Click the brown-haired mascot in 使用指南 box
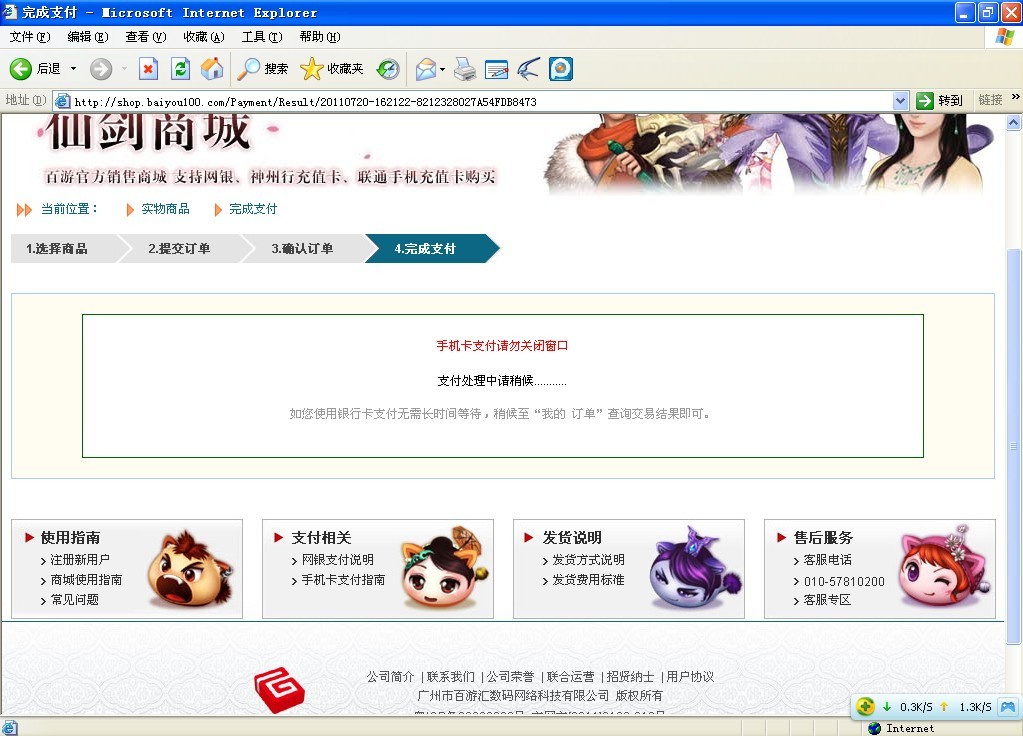Image resolution: width=1023 pixels, height=736 pixels. (x=190, y=570)
